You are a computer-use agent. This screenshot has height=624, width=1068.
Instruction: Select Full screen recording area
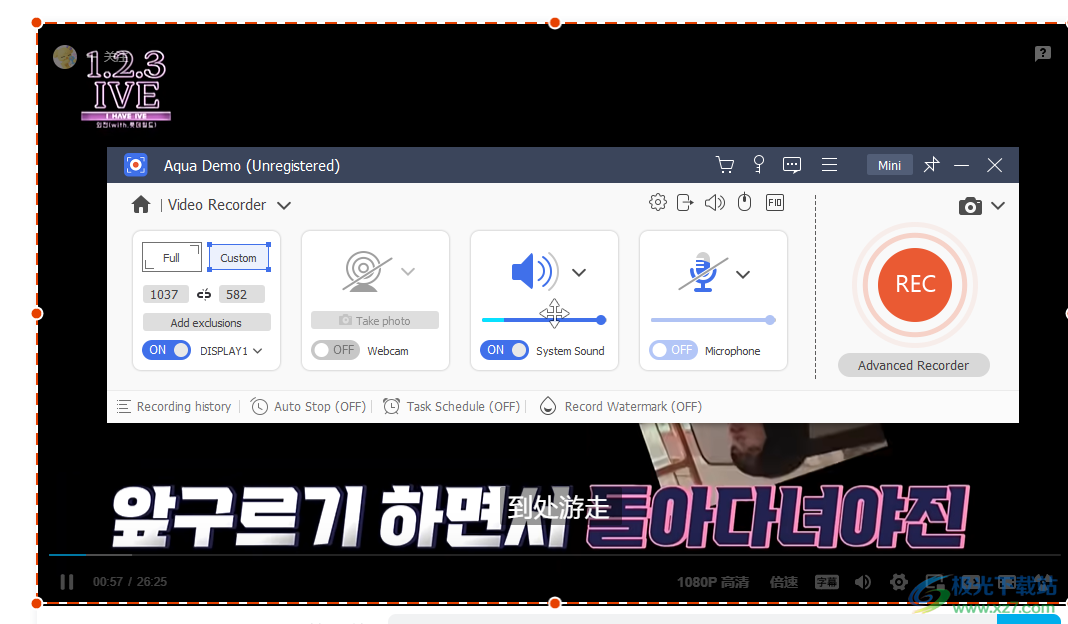point(172,258)
